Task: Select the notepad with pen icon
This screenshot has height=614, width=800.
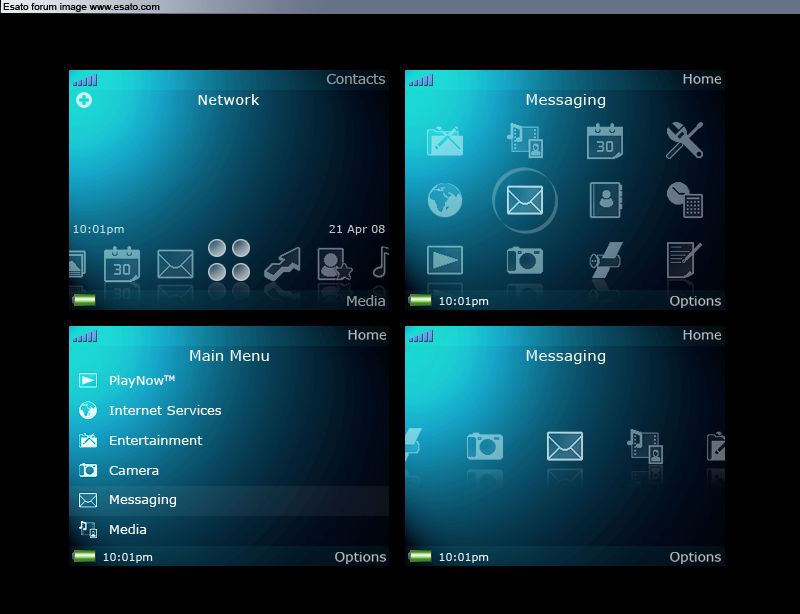Action: point(685,260)
